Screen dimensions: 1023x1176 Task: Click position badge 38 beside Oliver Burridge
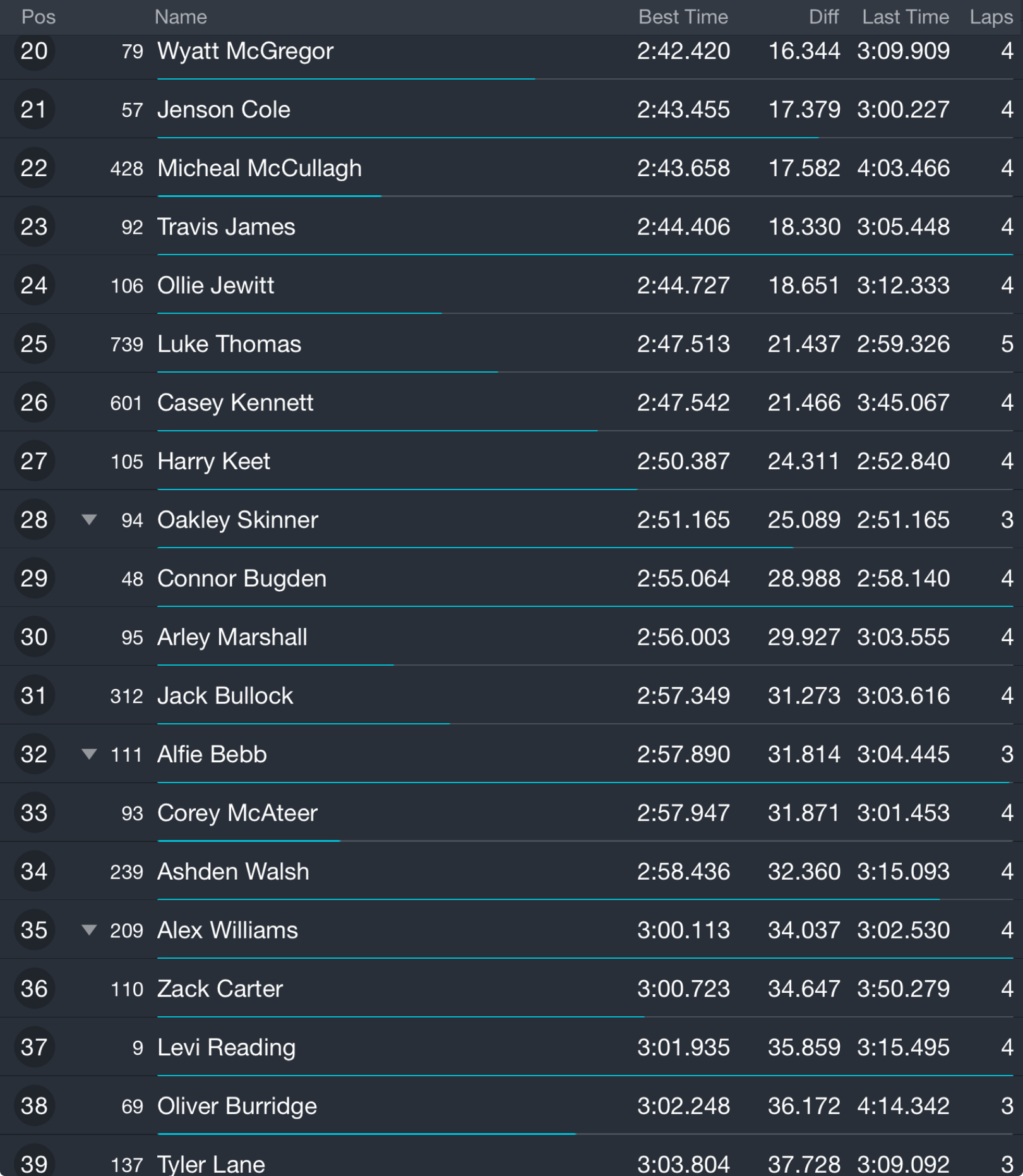pyautogui.click(x=34, y=1106)
